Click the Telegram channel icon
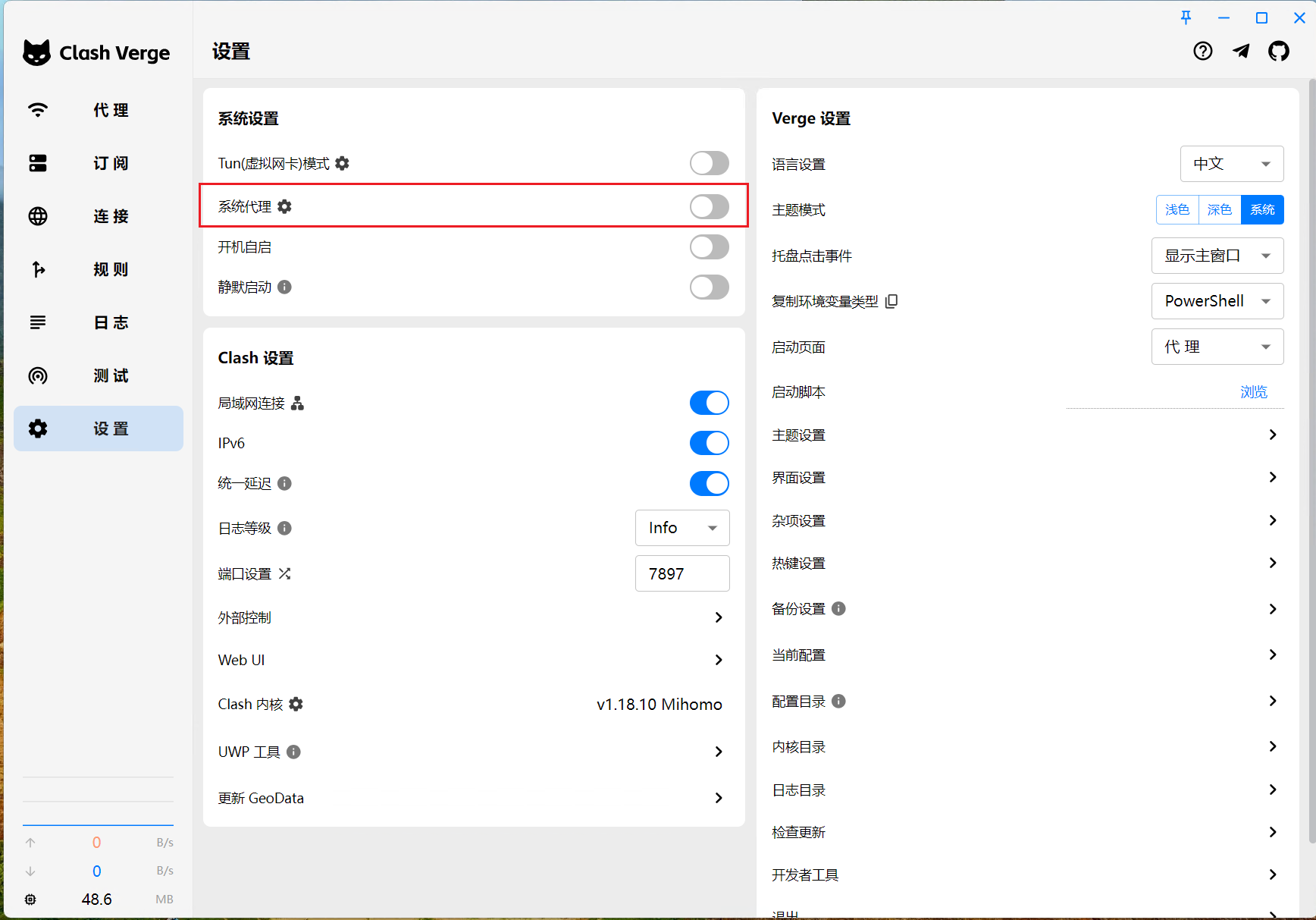The image size is (1316, 920). point(1241,52)
